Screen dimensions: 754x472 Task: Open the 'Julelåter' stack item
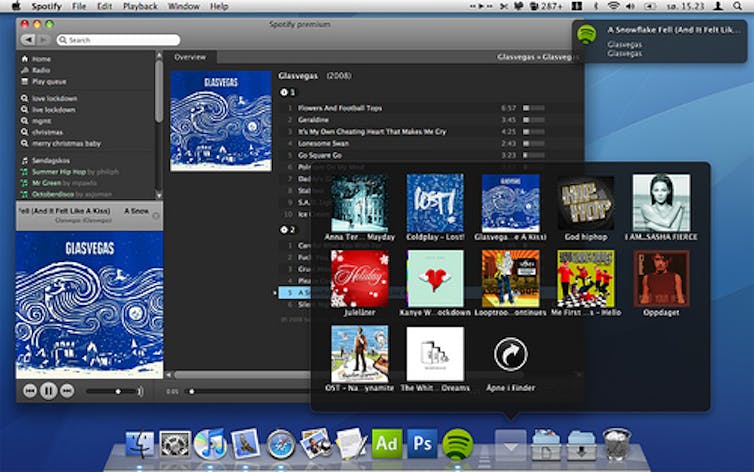(360, 283)
